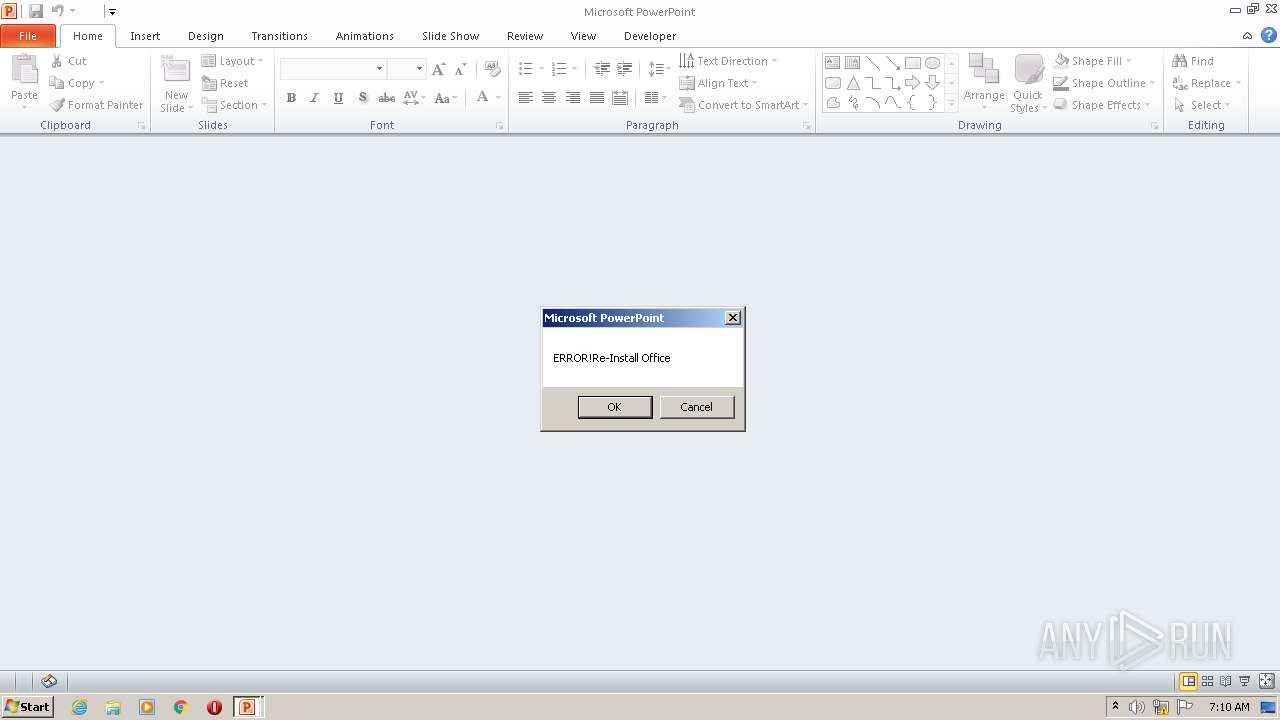Close the Microsoft PowerPoint error dialog
The width and height of the screenshot is (1280, 720).
point(733,318)
